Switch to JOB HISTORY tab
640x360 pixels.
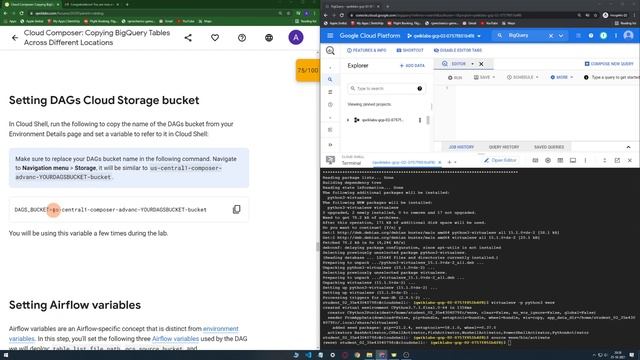coord(461,147)
